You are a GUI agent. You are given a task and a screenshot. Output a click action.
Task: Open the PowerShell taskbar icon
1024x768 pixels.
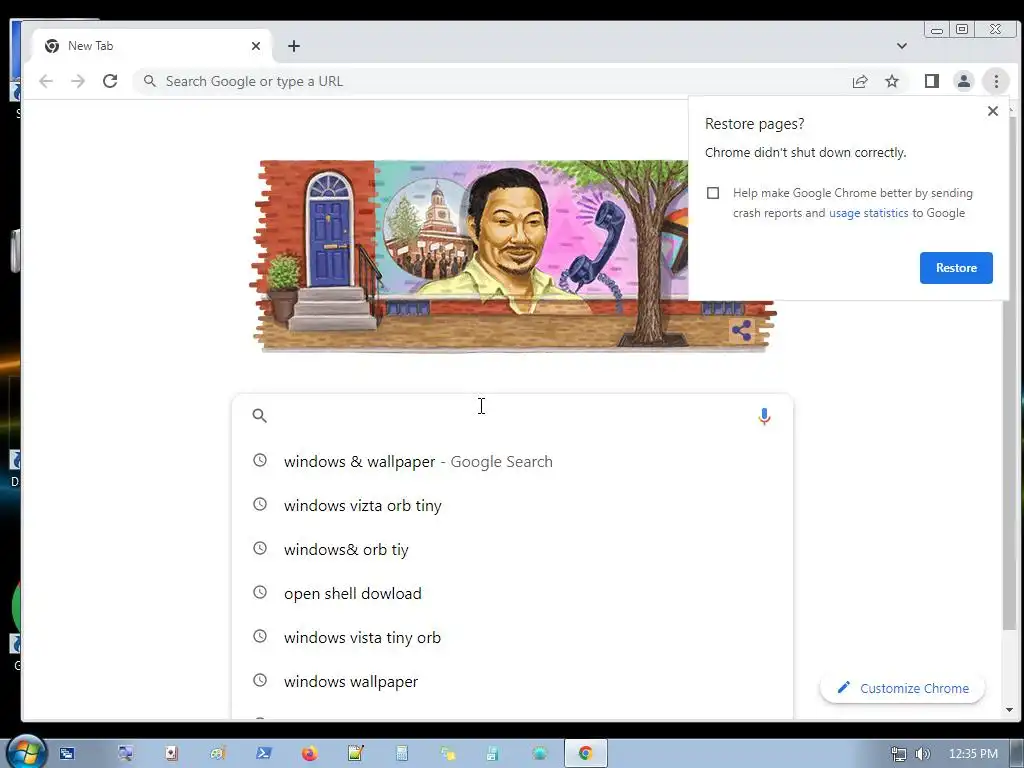(263, 754)
